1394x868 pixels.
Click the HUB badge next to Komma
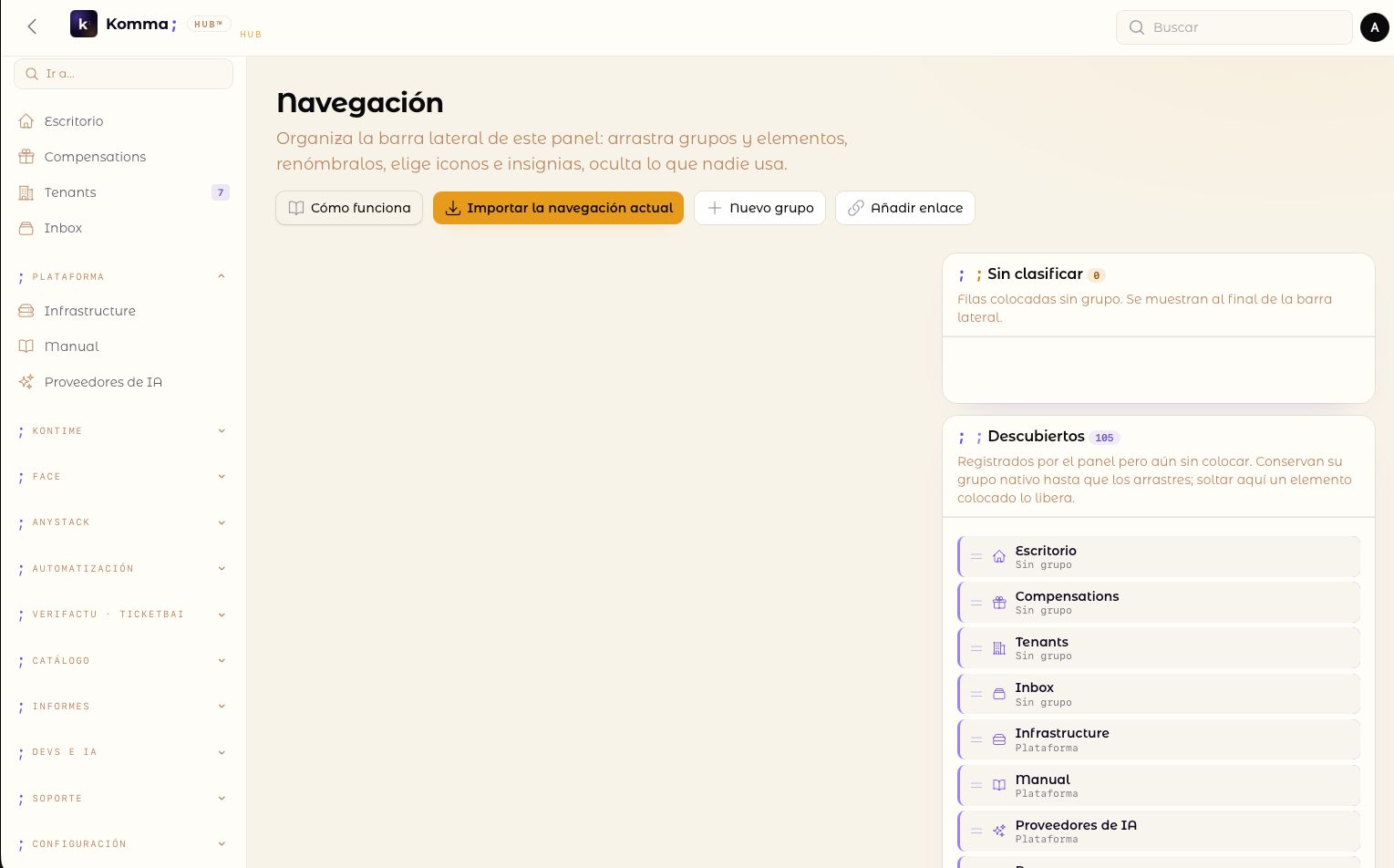pyautogui.click(x=209, y=25)
